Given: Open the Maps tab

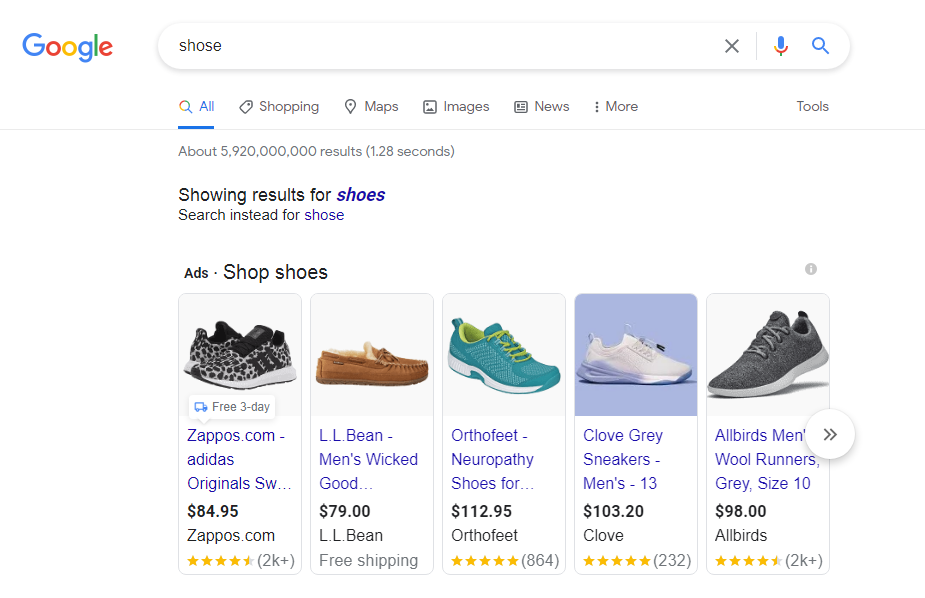Looking at the screenshot, I should 371,107.
